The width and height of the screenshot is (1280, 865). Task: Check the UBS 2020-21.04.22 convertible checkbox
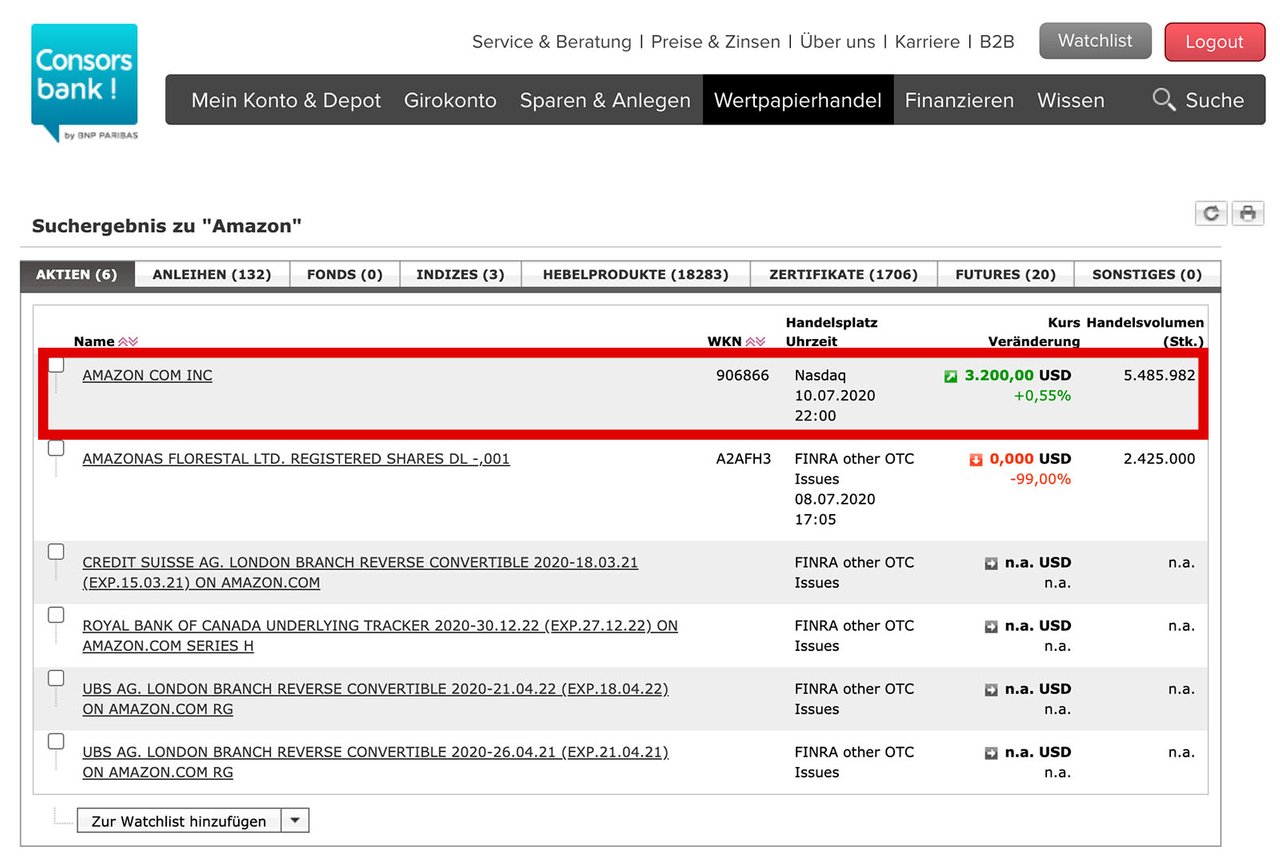pos(56,678)
